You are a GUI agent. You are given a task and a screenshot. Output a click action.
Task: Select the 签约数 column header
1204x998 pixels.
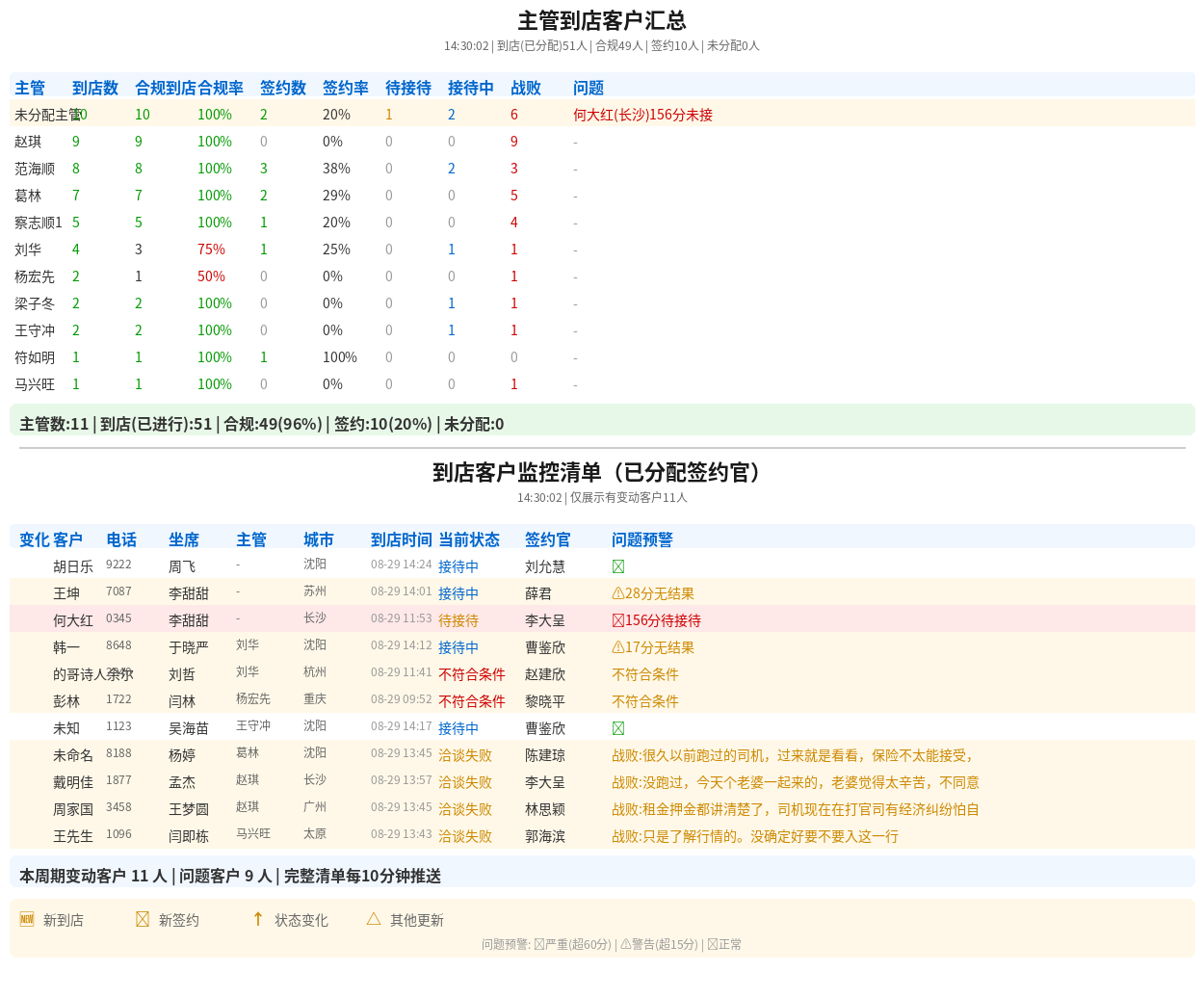tap(283, 88)
